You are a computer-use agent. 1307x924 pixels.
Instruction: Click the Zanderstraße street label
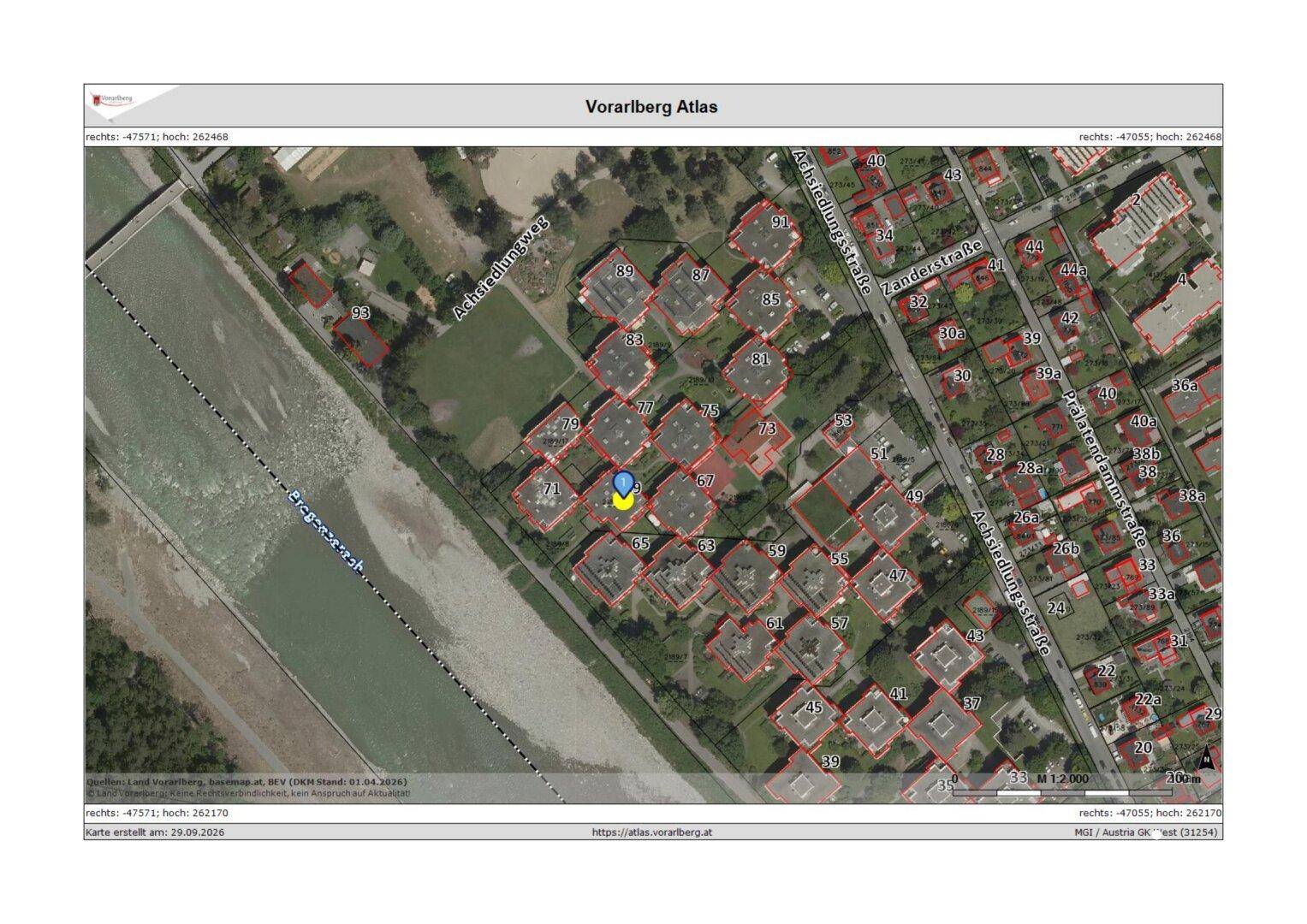pos(931,268)
